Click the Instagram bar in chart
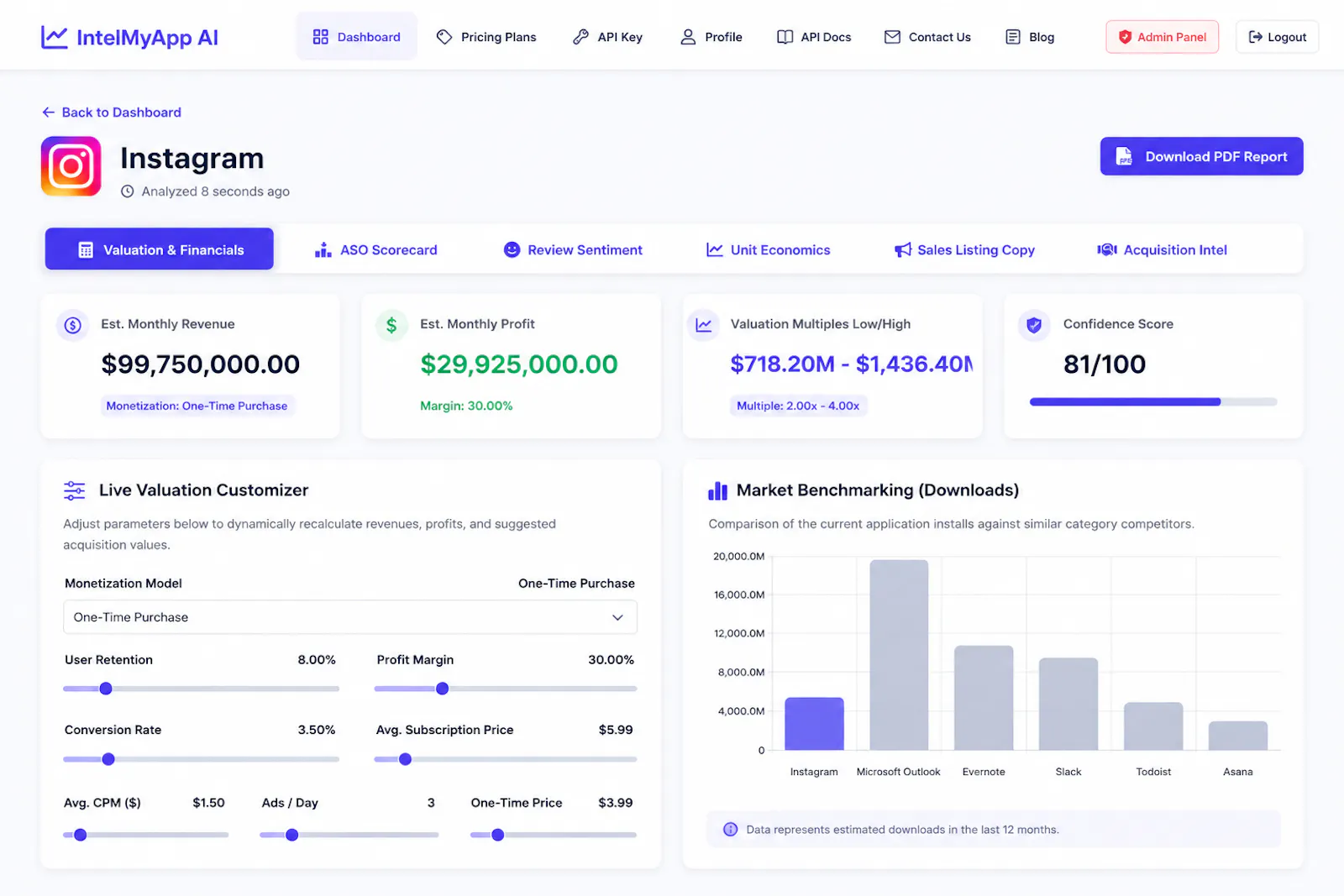 click(x=814, y=724)
